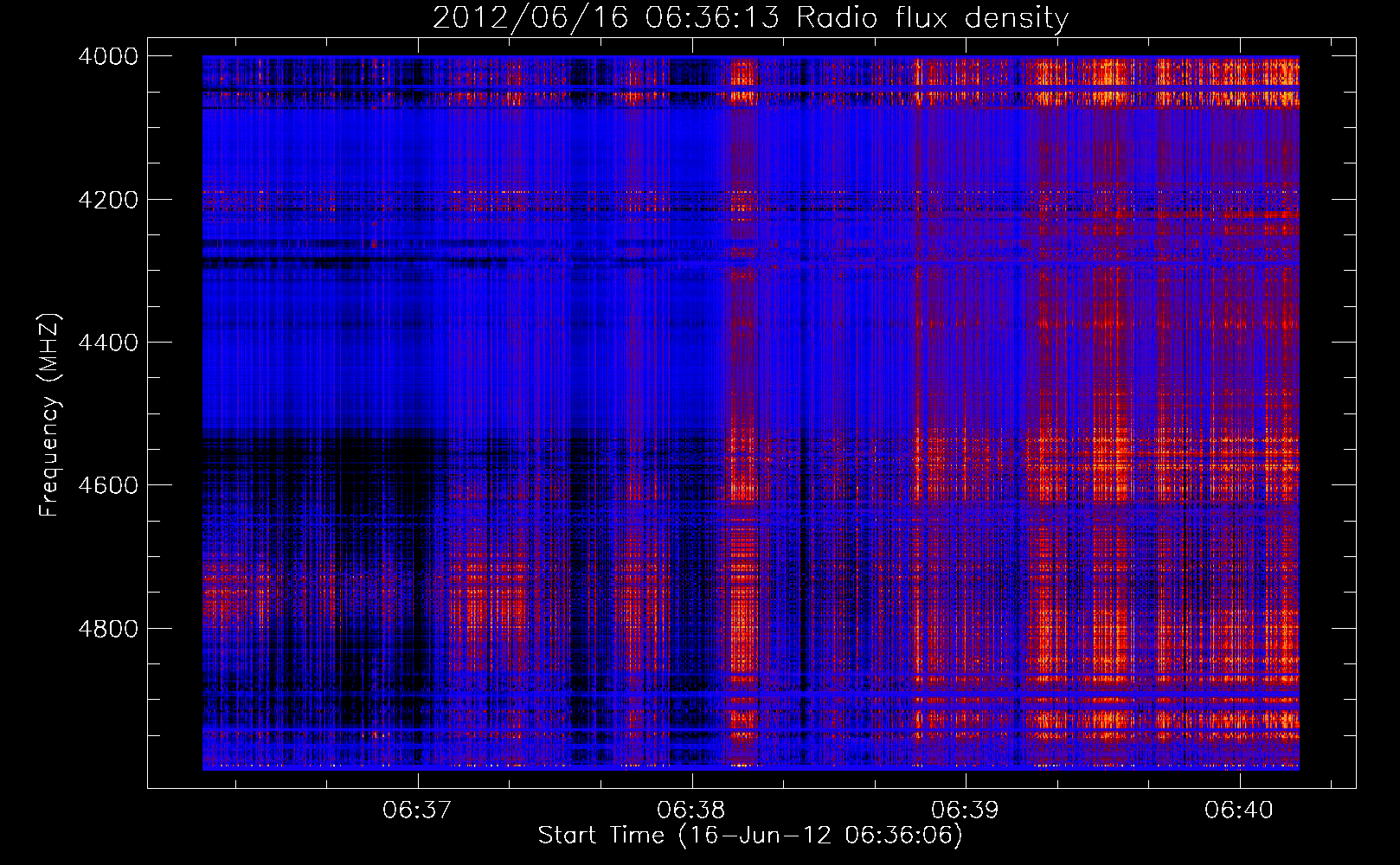Click the 06:40 time axis label
1400x865 pixels.
click(1239, 811)
